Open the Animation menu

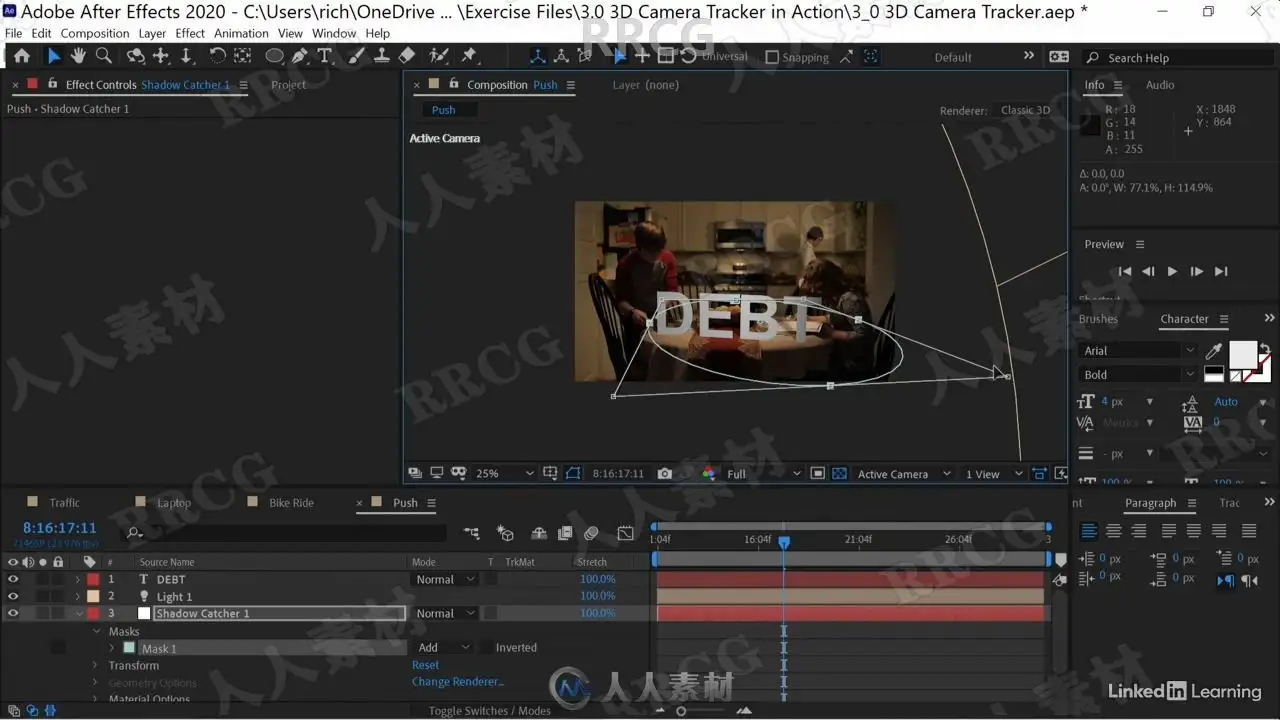point(242,33)
